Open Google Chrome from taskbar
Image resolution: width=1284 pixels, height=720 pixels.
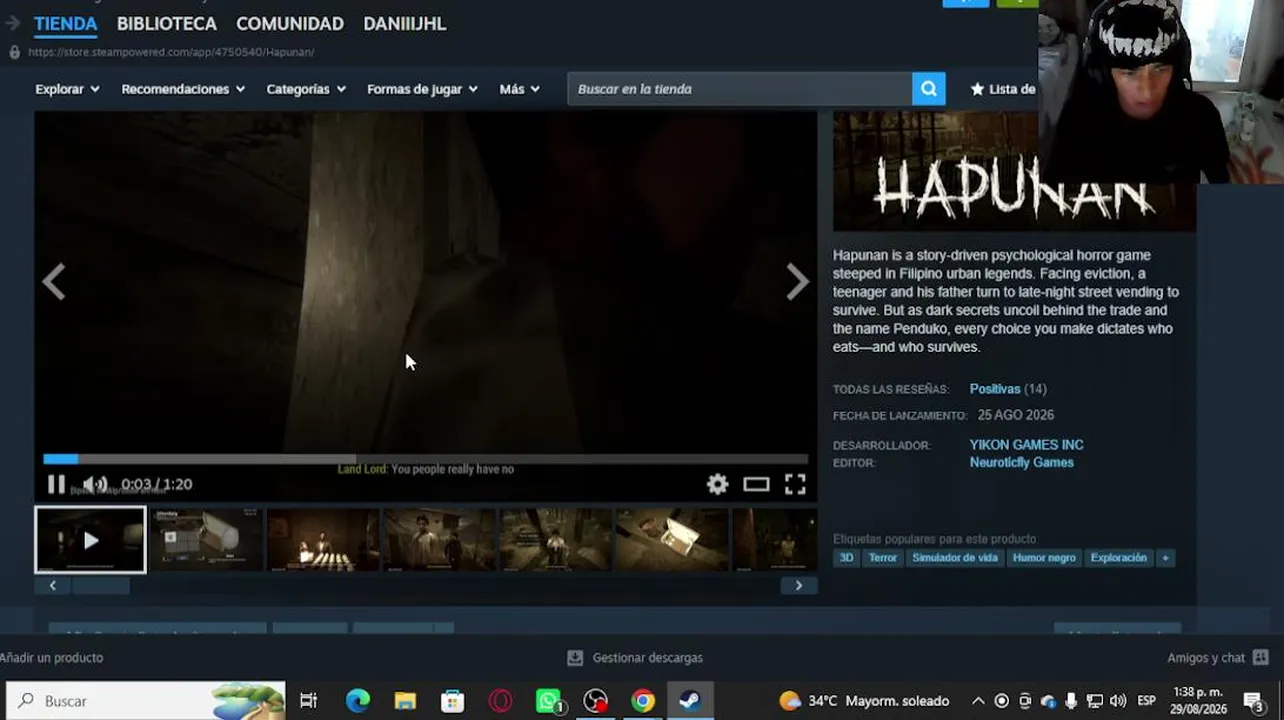click(643, 701)
